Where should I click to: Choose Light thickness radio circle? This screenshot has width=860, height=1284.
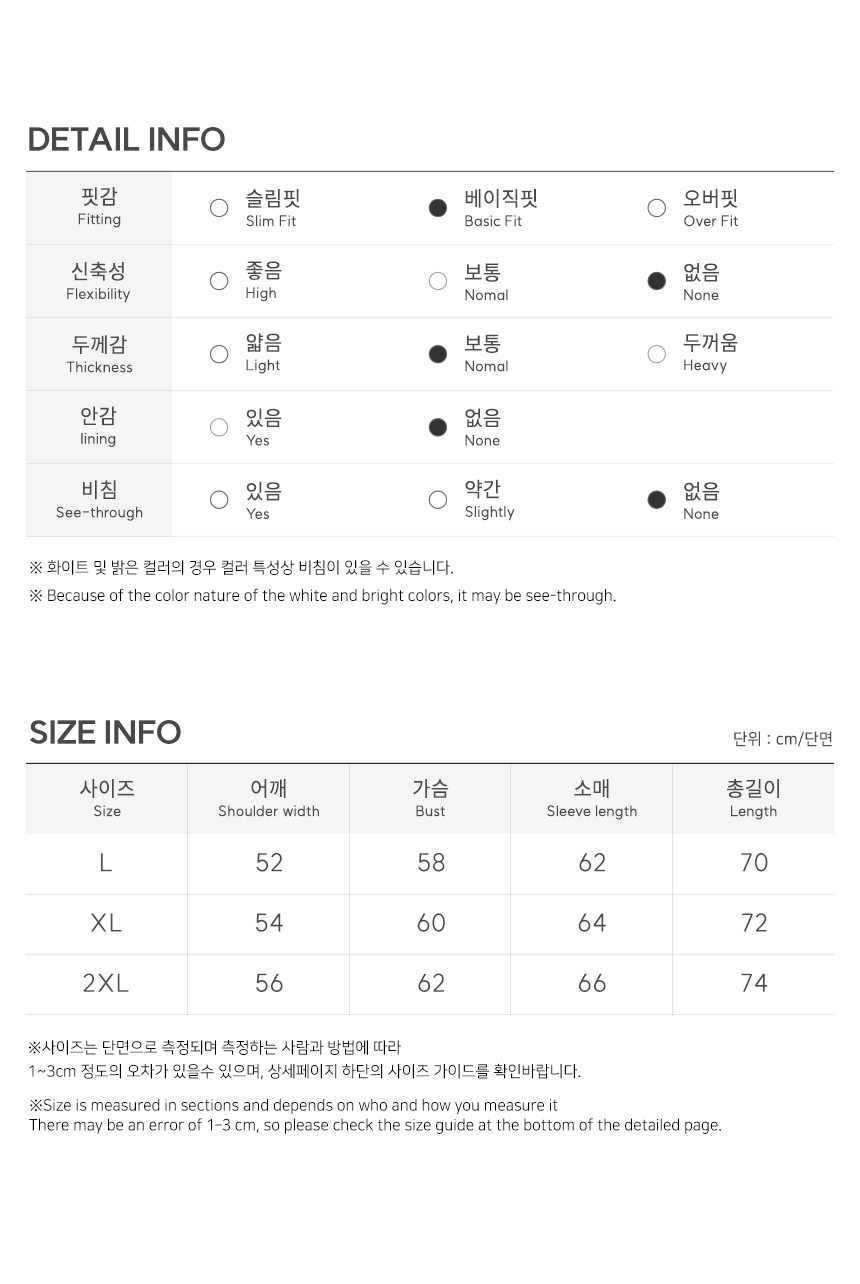click(x=219, y=354)
